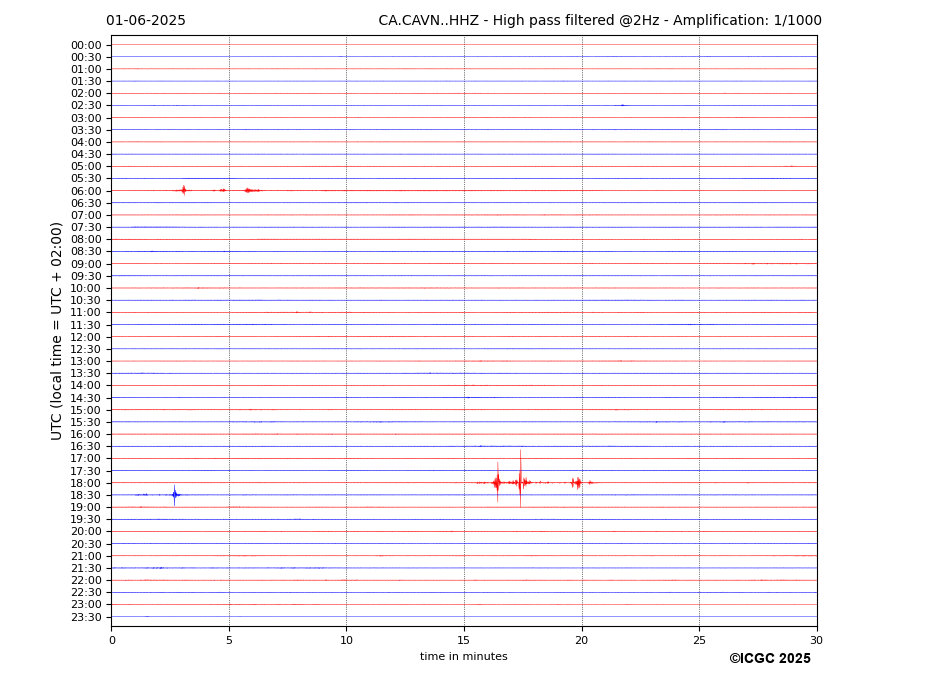Click the x-axis tick label 0

(x=112, y=640)
